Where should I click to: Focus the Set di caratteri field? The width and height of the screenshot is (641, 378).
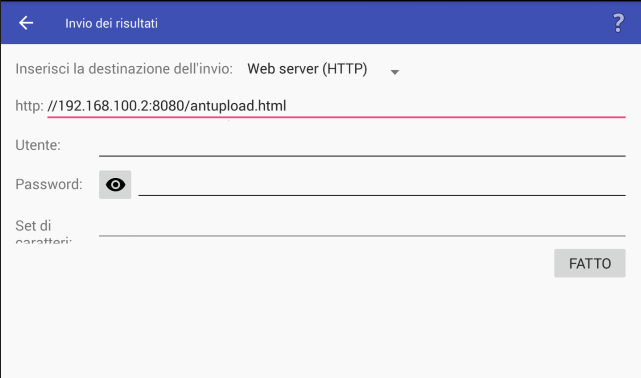[x=362, y=226]
